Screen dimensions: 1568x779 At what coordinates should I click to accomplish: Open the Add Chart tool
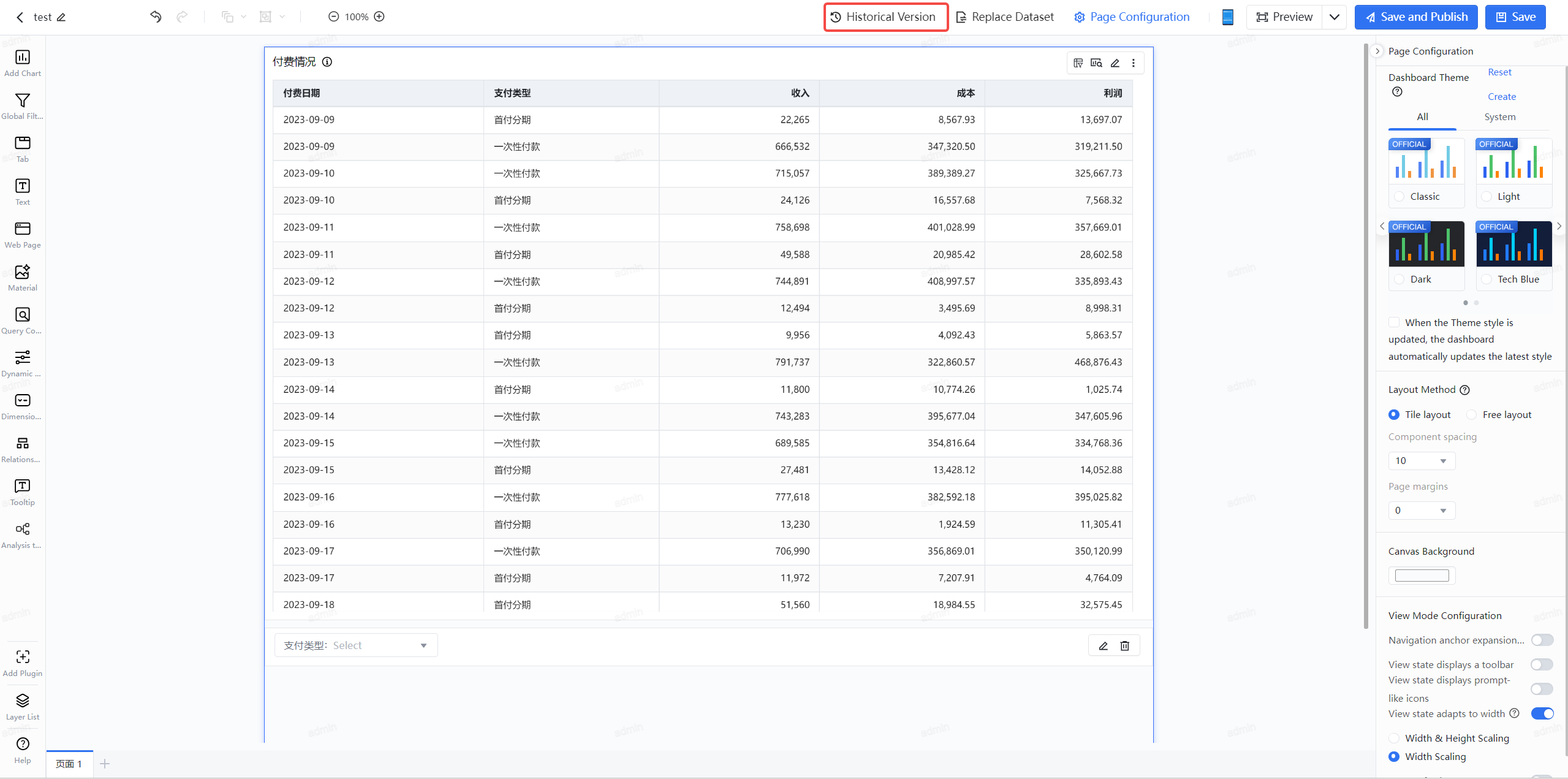pyautogui.click(x=23, y=64)
